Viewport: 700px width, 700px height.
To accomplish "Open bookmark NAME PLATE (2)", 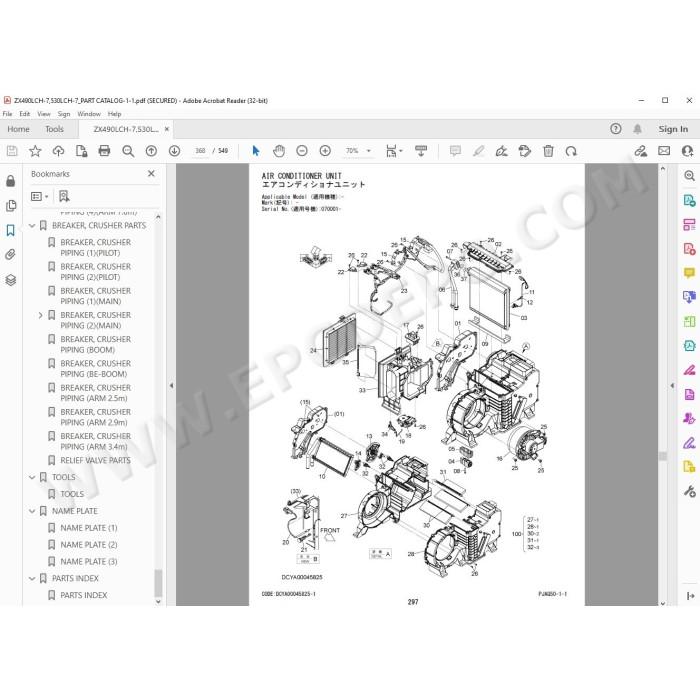I will (x=88, y=545).
